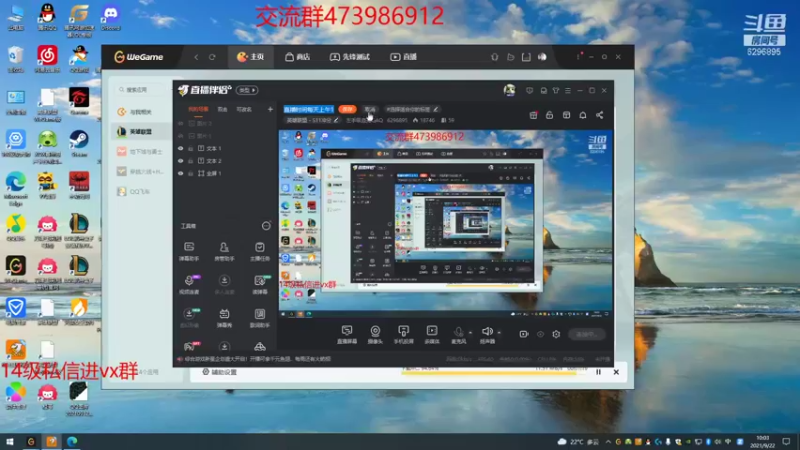Open 辅助设置 at WeGame bottom bar
This screenshot has height=450, width=800.
(x=220, y=372)
